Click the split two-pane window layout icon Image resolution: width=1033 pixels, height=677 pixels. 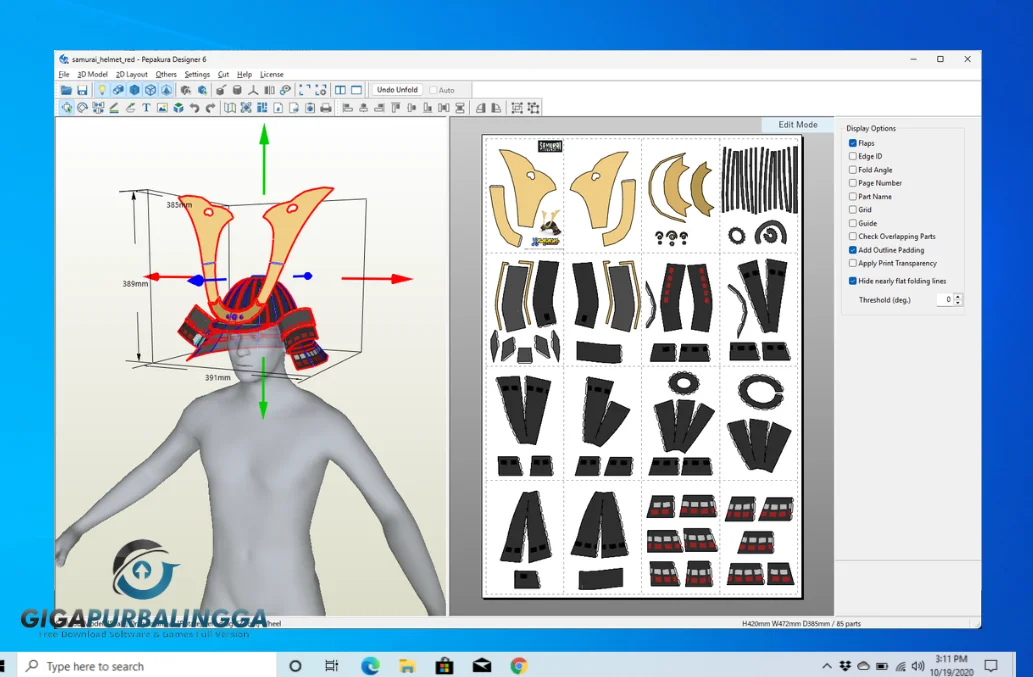(x=341, y=90)
